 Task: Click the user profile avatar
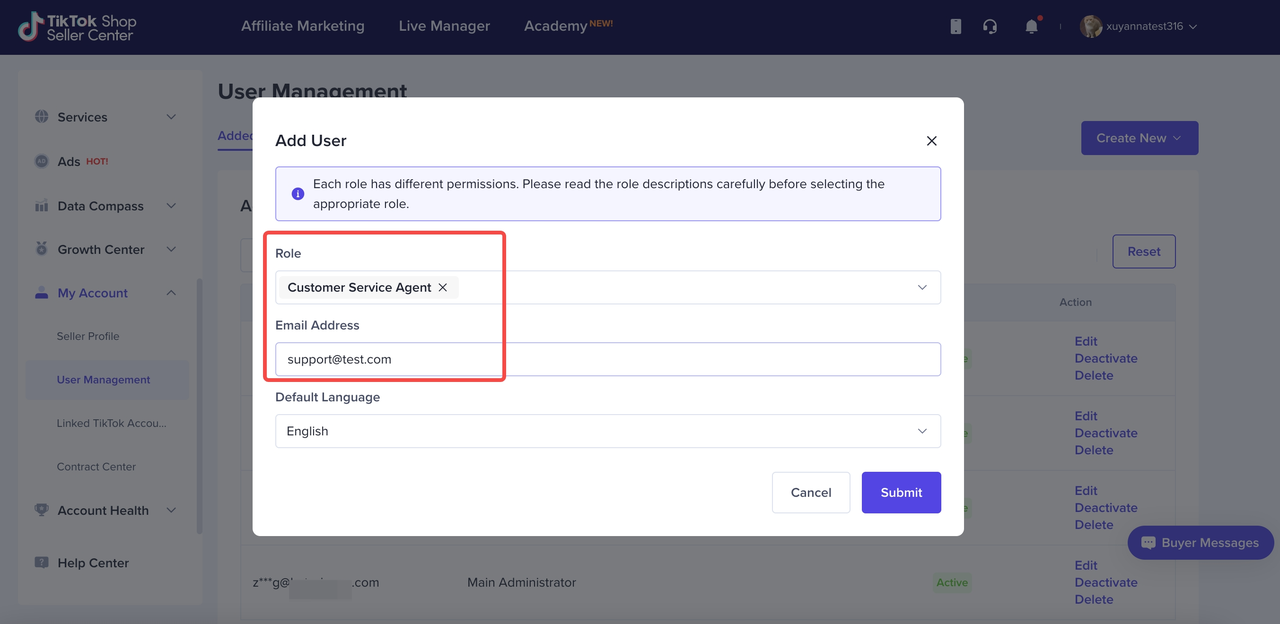(1091, 27)
